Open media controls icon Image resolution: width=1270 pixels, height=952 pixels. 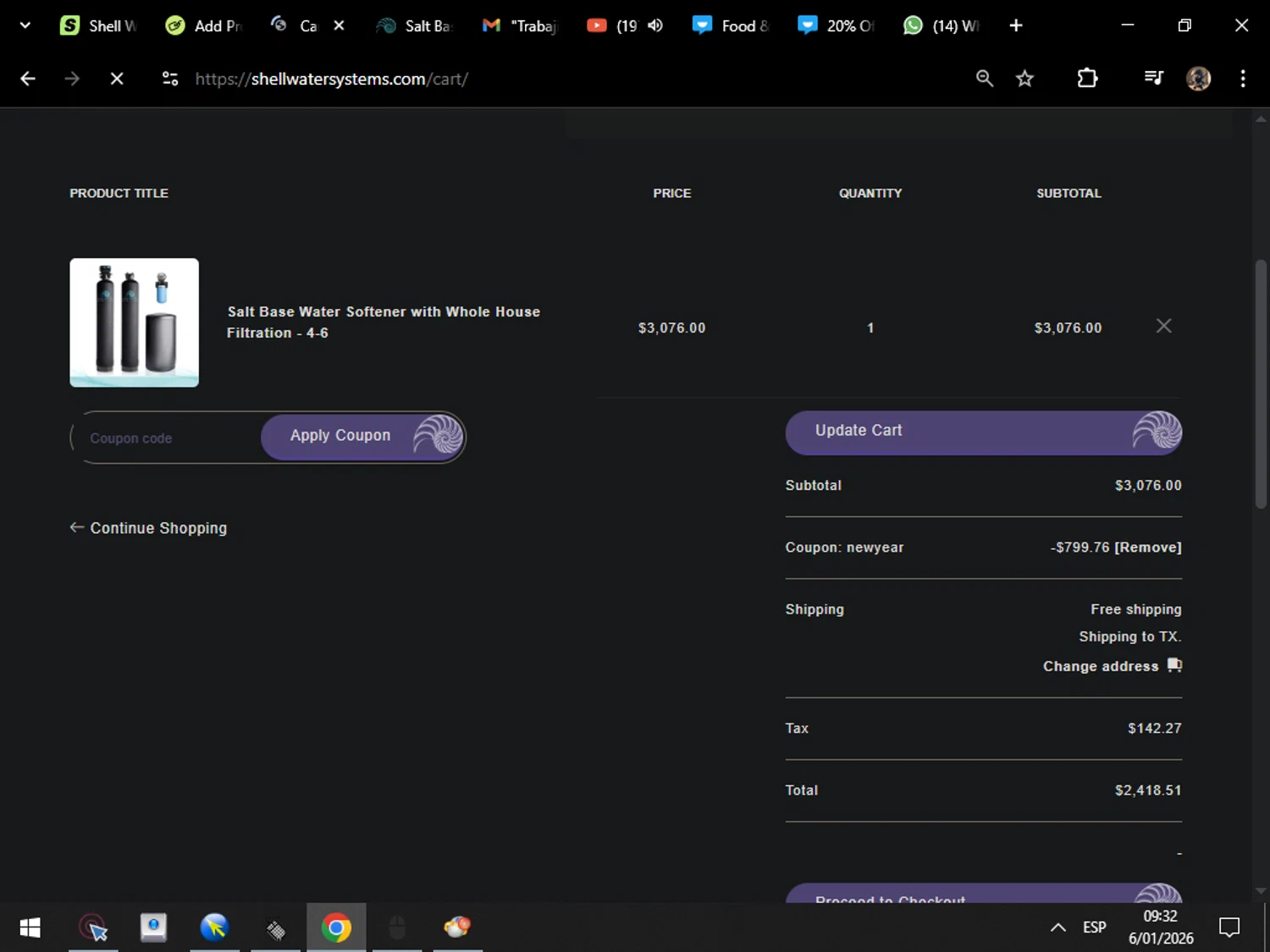(1153, 79)
